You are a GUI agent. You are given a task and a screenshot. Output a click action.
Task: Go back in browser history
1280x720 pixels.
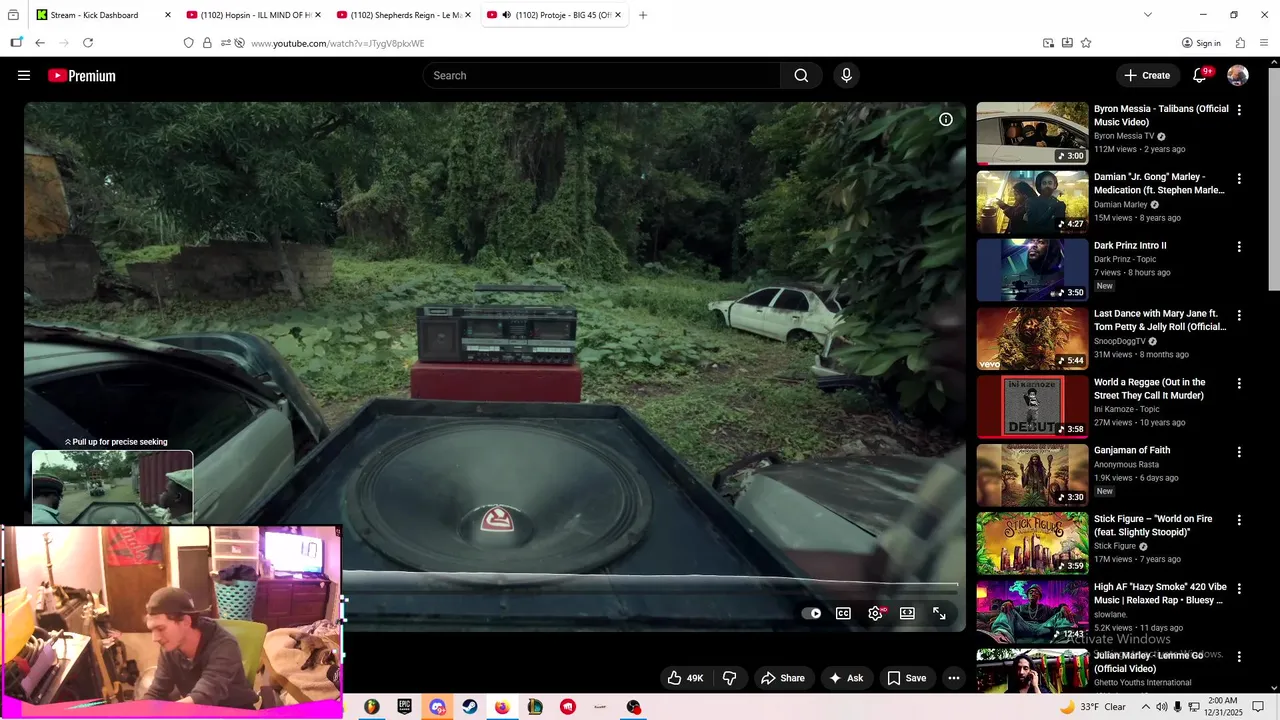40,43
